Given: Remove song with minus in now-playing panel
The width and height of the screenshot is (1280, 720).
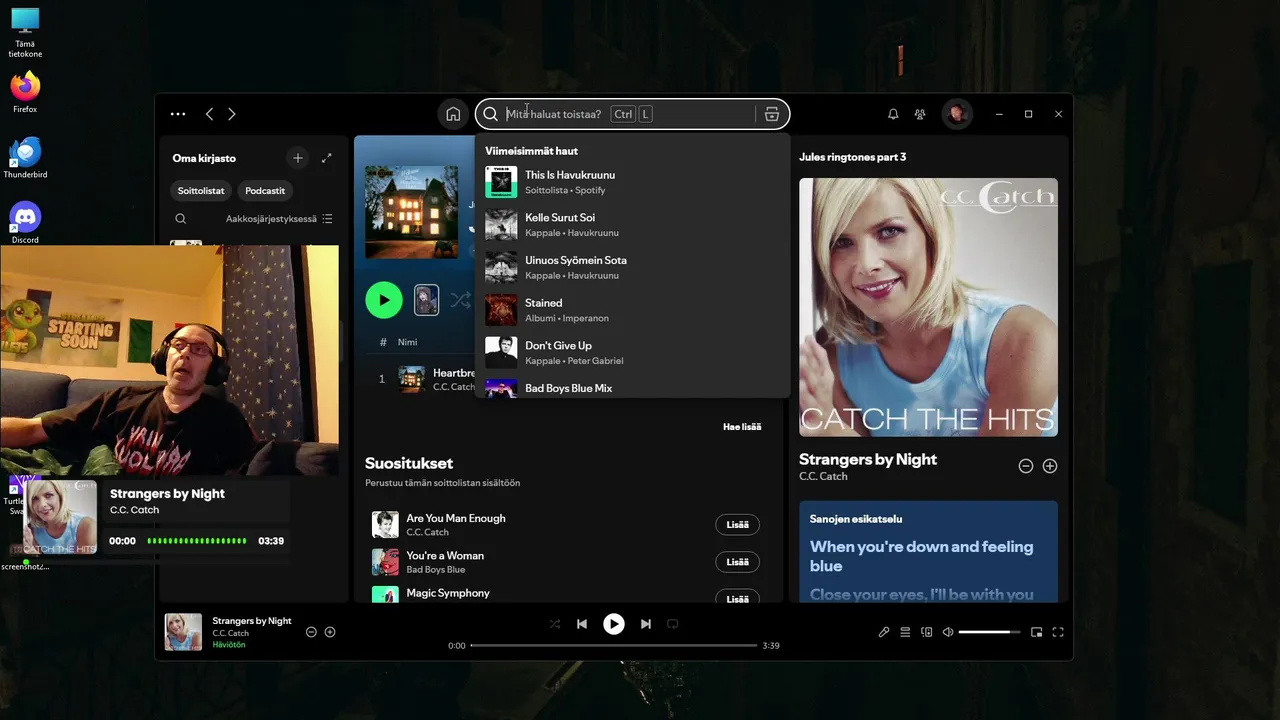Looking at the screenshot, I should click(1025, 466).
